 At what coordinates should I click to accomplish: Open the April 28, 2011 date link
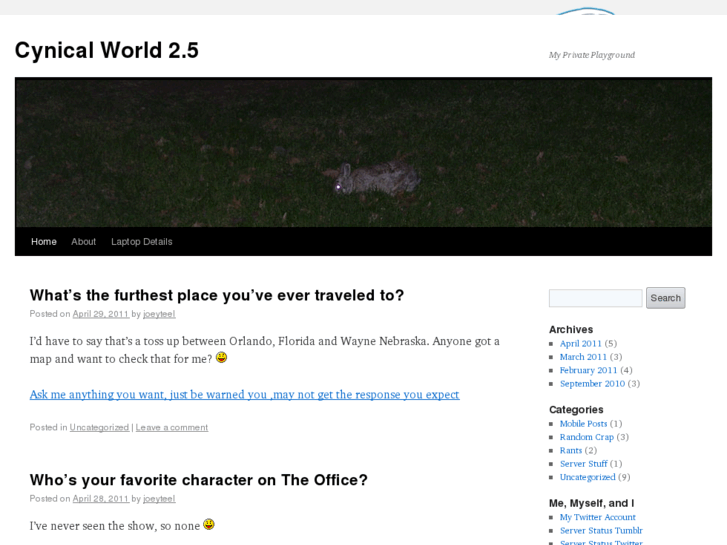coord(101,499)
